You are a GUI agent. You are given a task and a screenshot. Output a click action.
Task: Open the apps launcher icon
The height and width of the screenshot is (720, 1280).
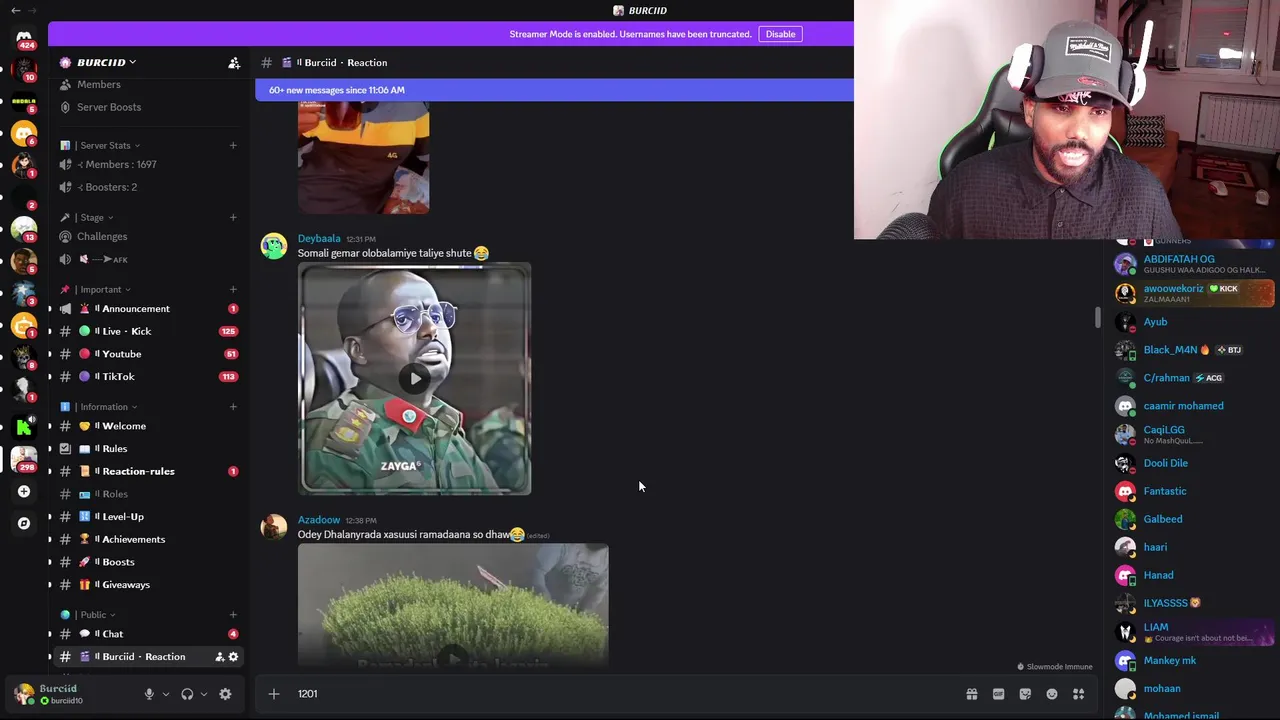point(1079,694)
